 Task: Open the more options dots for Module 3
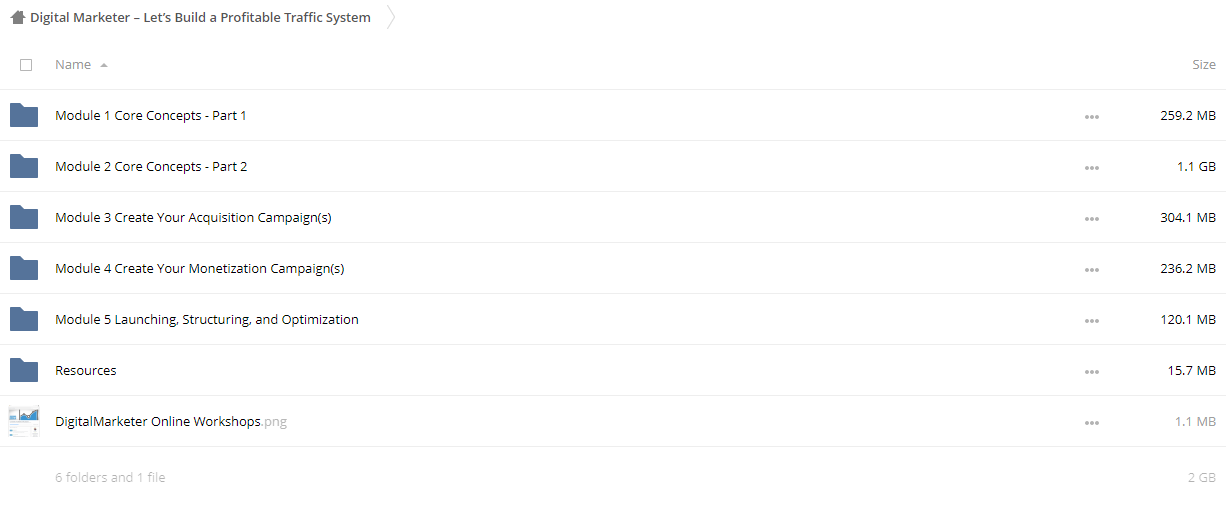(x=1092, y=219)
